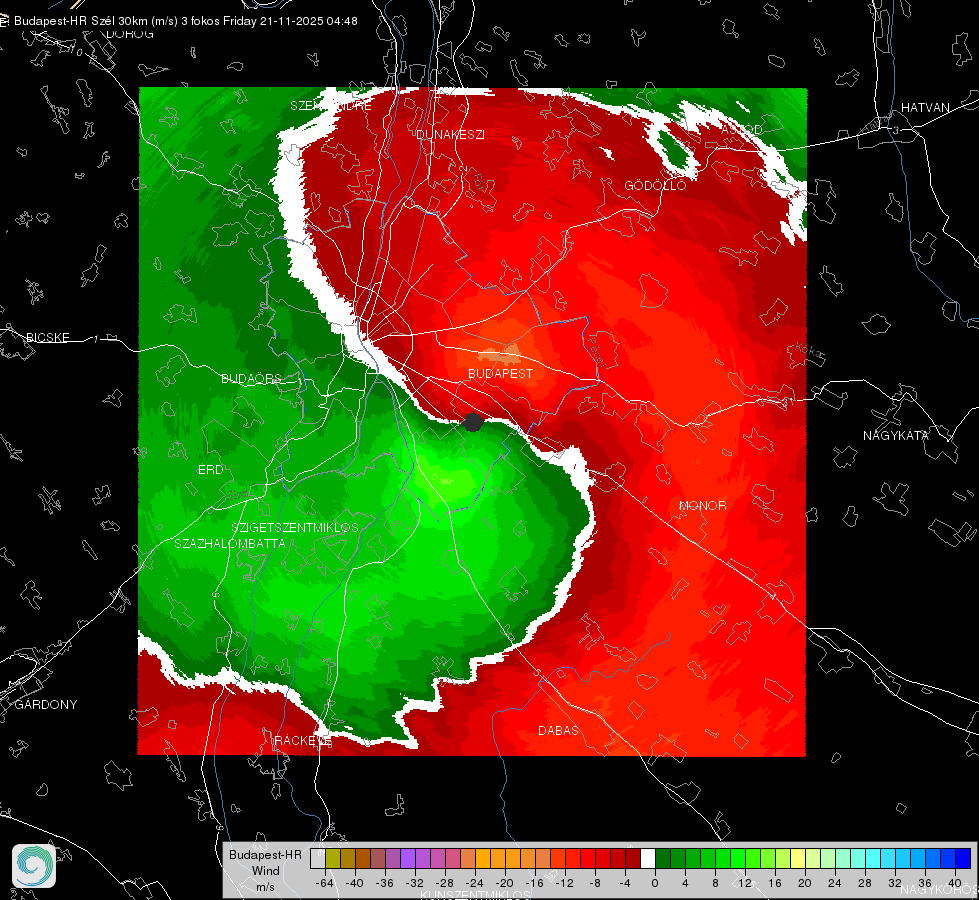The image size is (979, 900).
Task: Click the SZIGETSZENTMIKLÓS town label
Action: [295, 527]
